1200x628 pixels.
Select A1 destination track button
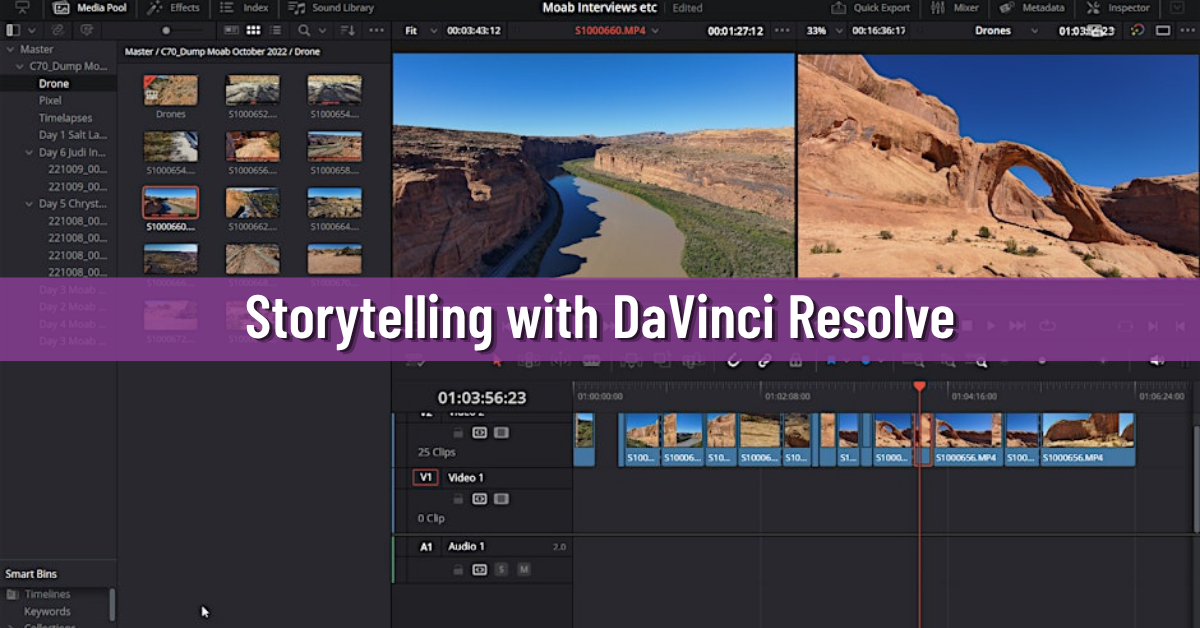coord(426,547)
